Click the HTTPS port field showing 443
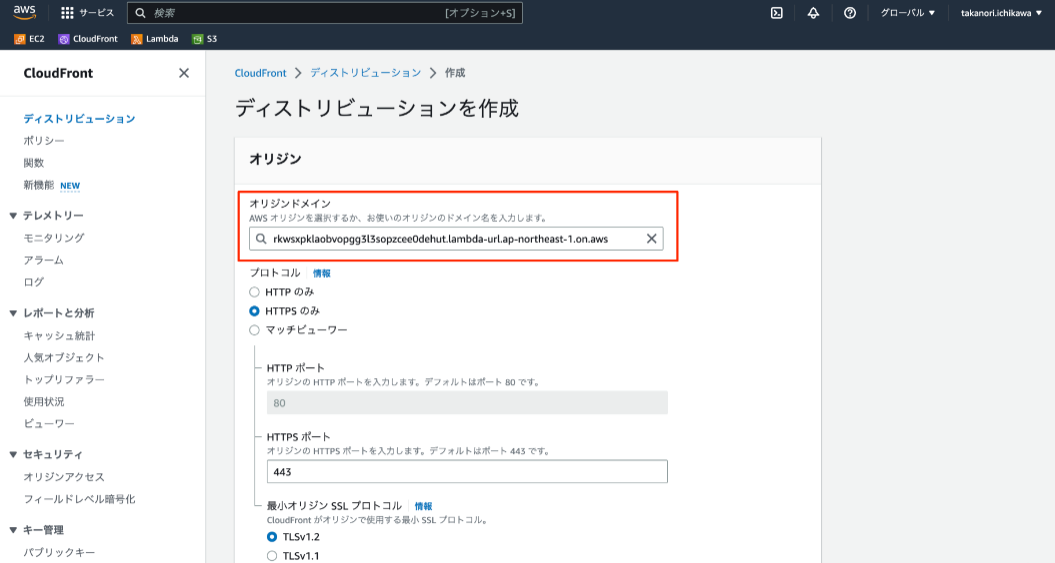The image size is (1055, 563). pos(467,472)
